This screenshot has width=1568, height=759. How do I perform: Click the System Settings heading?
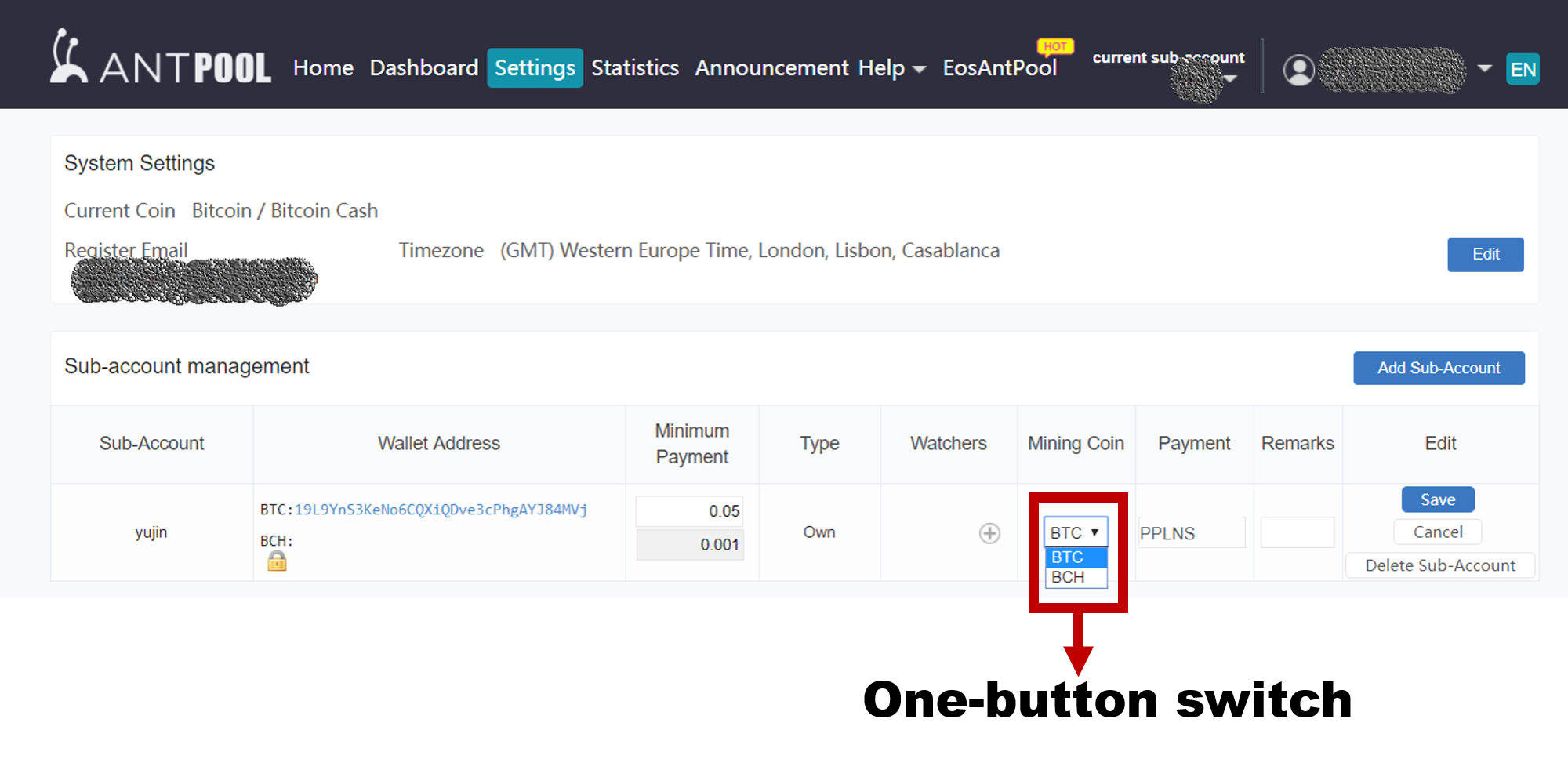[140, 163]
